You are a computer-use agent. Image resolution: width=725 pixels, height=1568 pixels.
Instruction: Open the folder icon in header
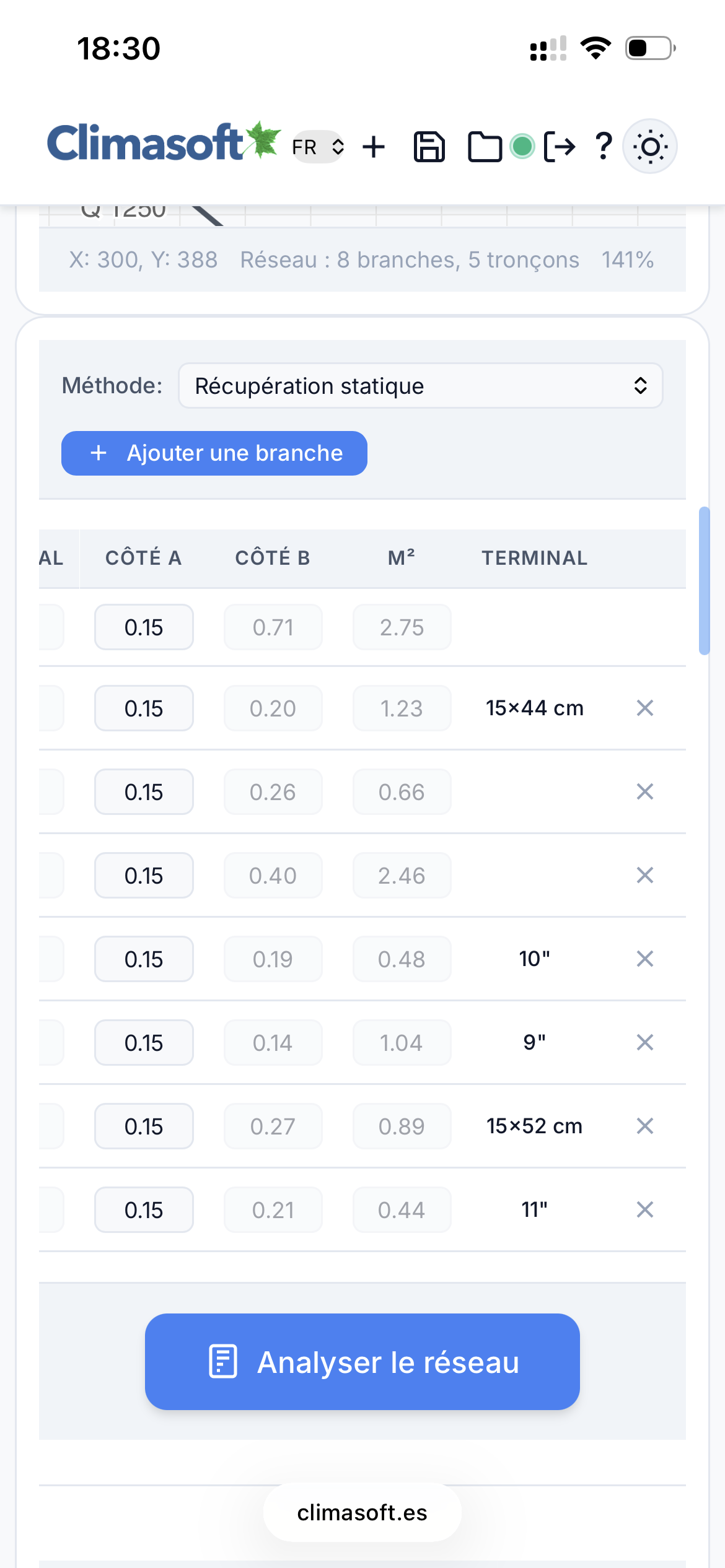click(484, 147)
